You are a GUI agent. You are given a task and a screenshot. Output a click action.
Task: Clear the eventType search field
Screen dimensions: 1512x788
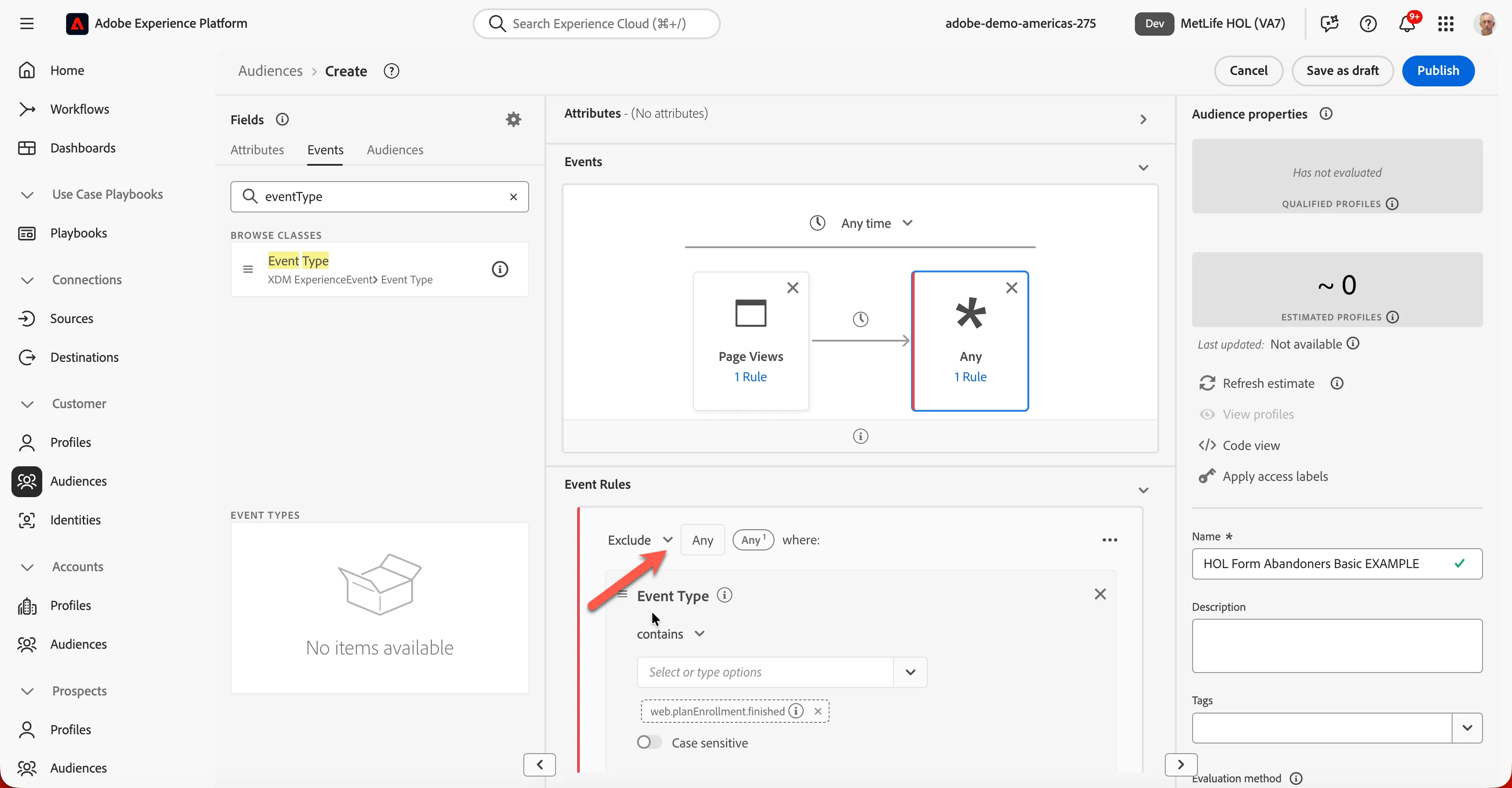pyautogui.click(x=514, y=197)
